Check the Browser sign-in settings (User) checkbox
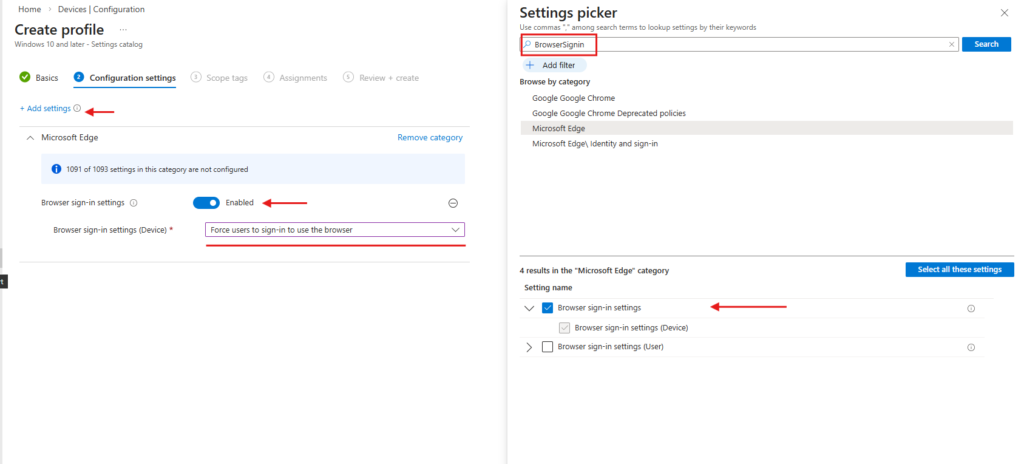Image resolution: width=1024 pixels, height=464 pixels. point(547,347)
